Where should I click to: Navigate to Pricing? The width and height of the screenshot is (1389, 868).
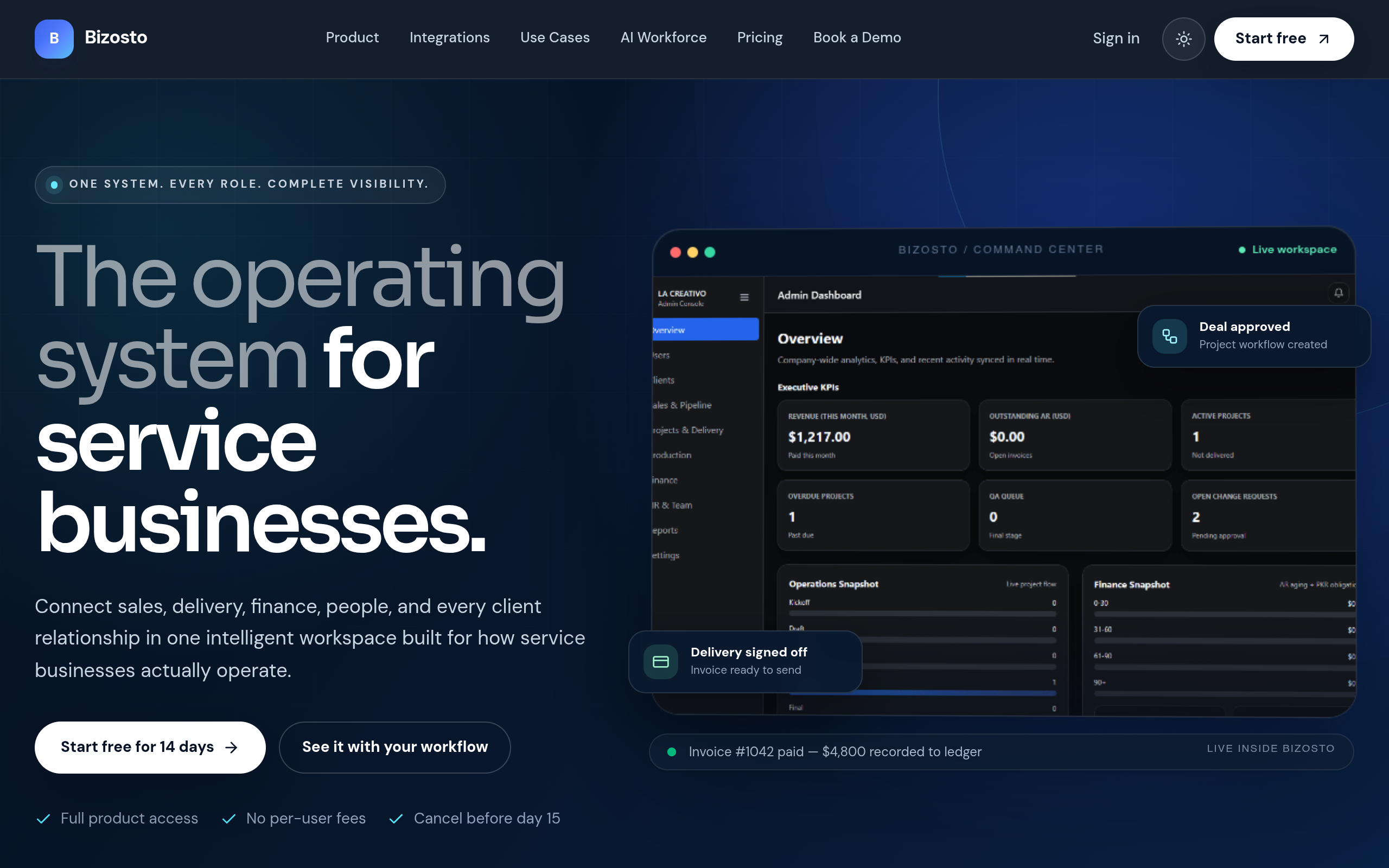tap(760, 38)
